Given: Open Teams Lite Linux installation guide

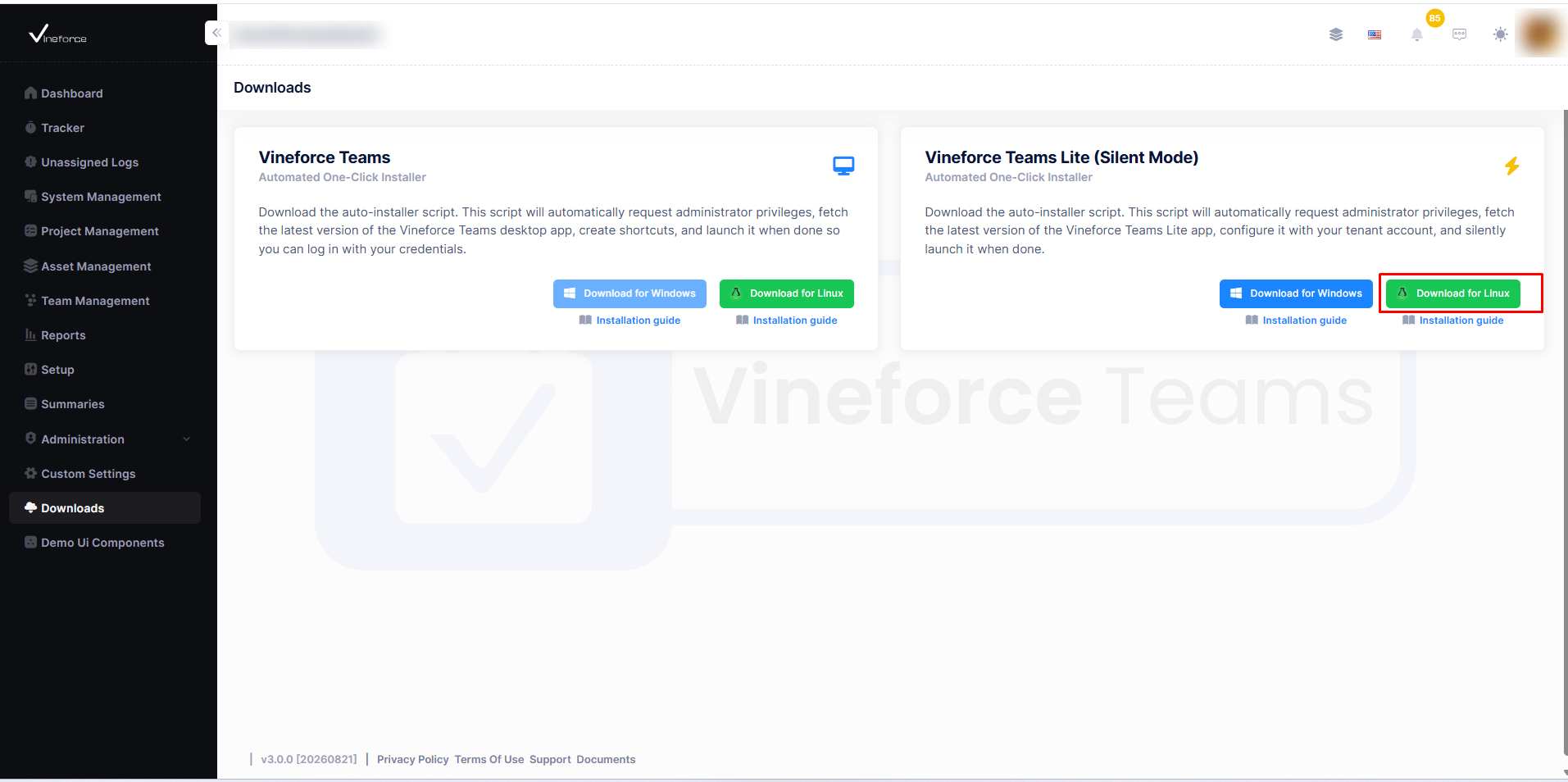Looking at the screenshot, I should [1453, 321].
